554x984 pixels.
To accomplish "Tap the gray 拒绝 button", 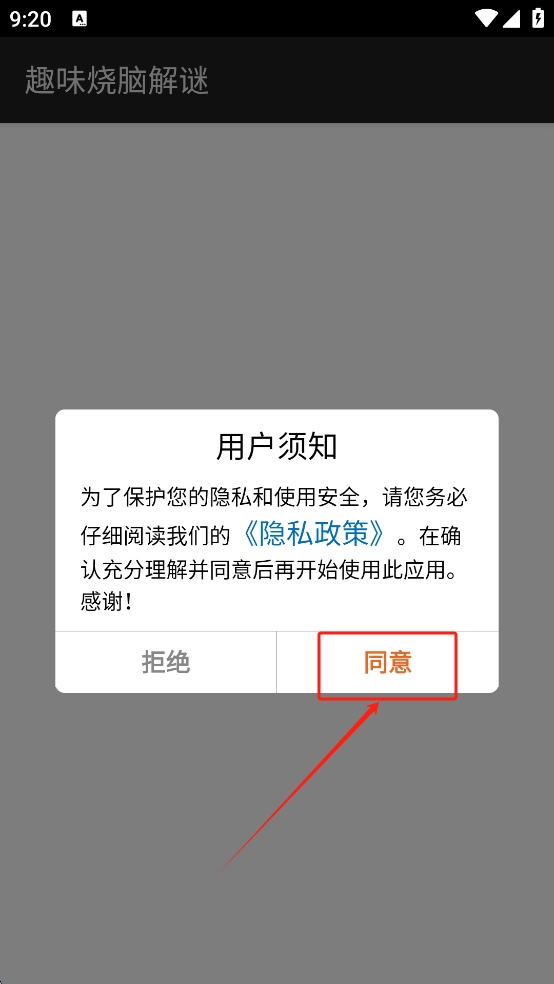I will (166, 663).
